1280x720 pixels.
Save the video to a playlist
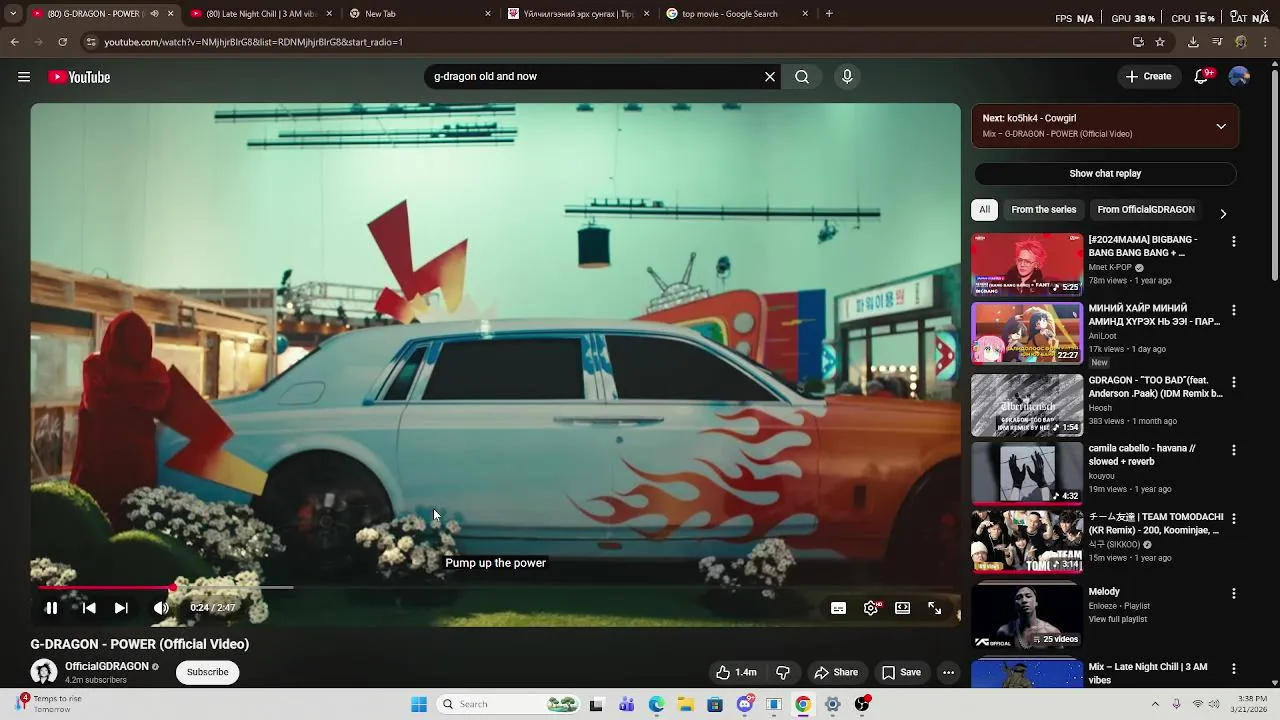(901, 673)
